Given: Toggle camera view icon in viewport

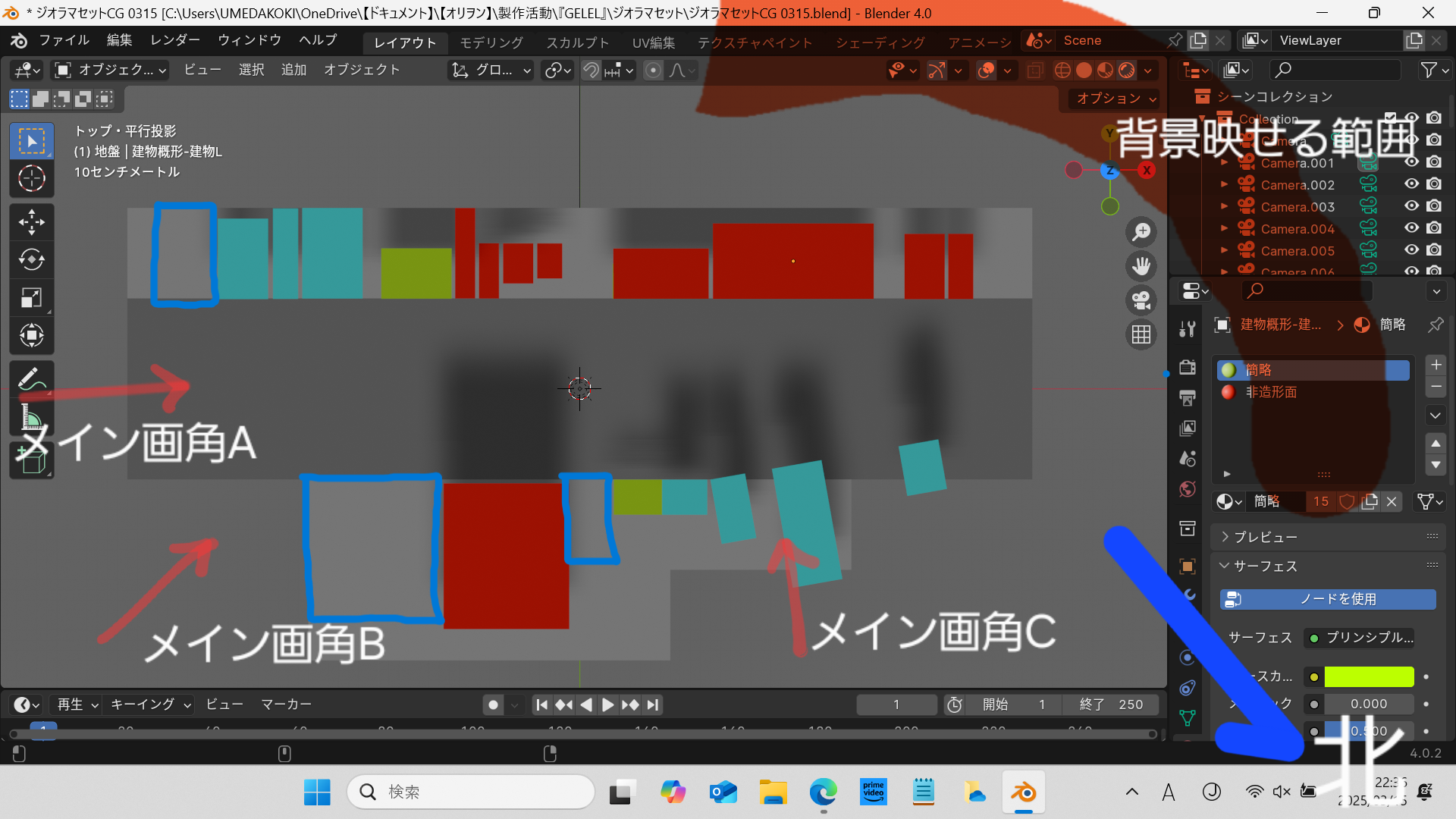Looking at the screenshot, I should pyautogui.click(x=1141, y=300).
